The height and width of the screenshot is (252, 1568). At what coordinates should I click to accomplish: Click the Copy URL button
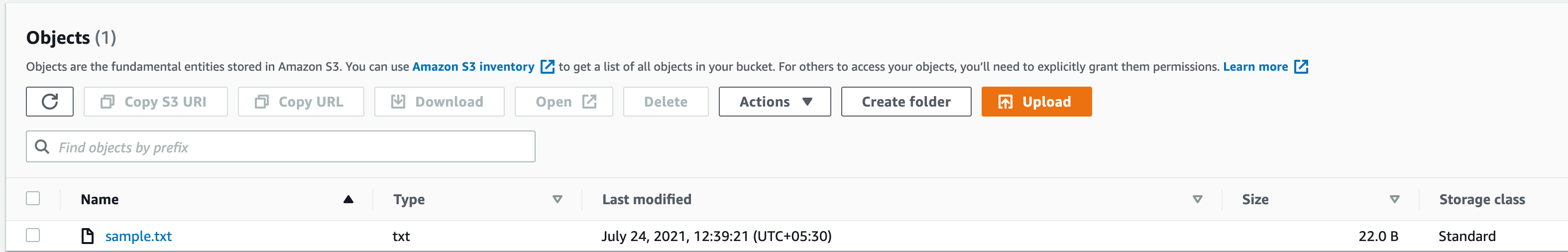point(301,102)
